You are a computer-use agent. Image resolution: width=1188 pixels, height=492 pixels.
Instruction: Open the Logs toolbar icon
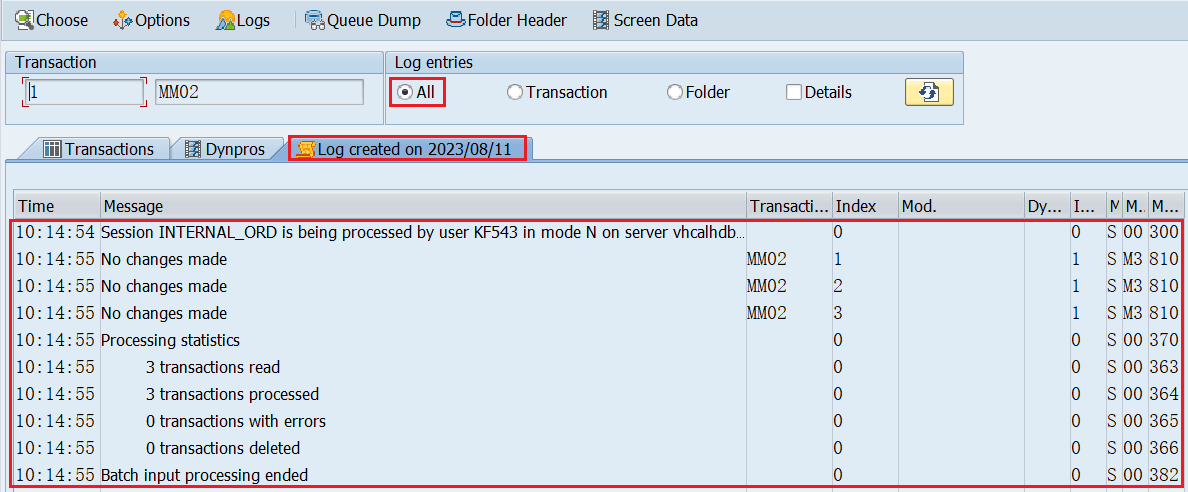point(226,20)
